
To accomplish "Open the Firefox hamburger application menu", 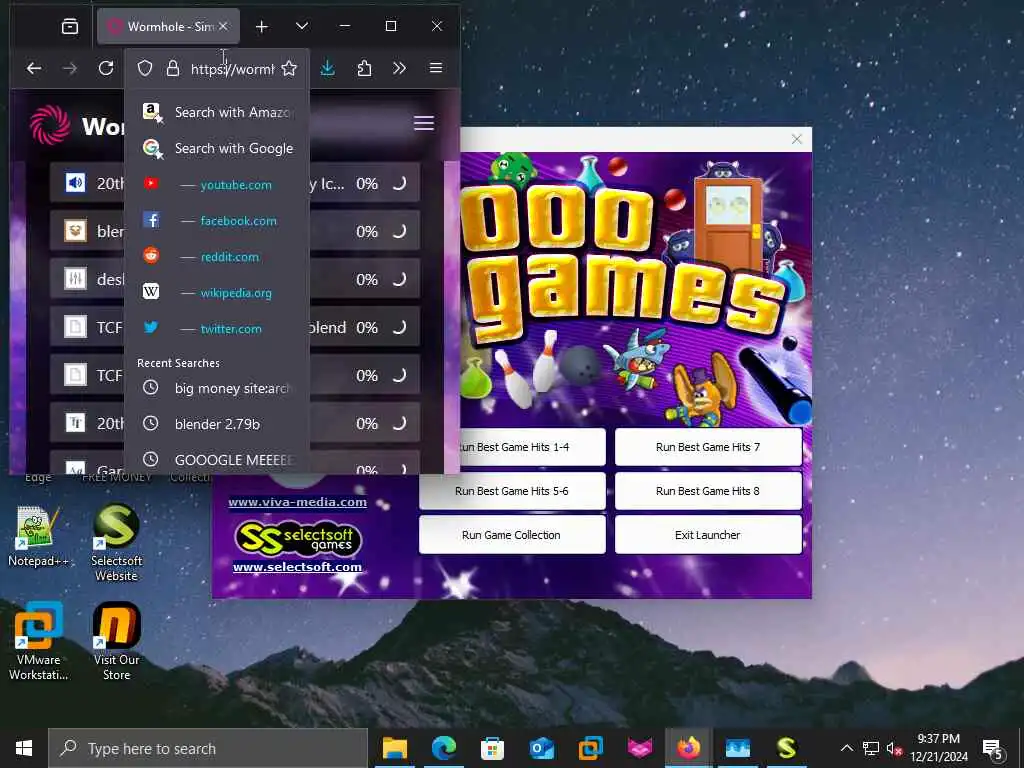I will click(x=436, y=68).
